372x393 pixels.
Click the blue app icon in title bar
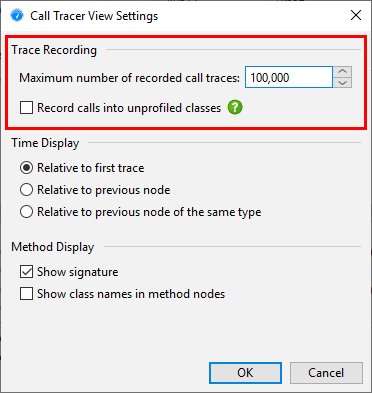[17, 15]
